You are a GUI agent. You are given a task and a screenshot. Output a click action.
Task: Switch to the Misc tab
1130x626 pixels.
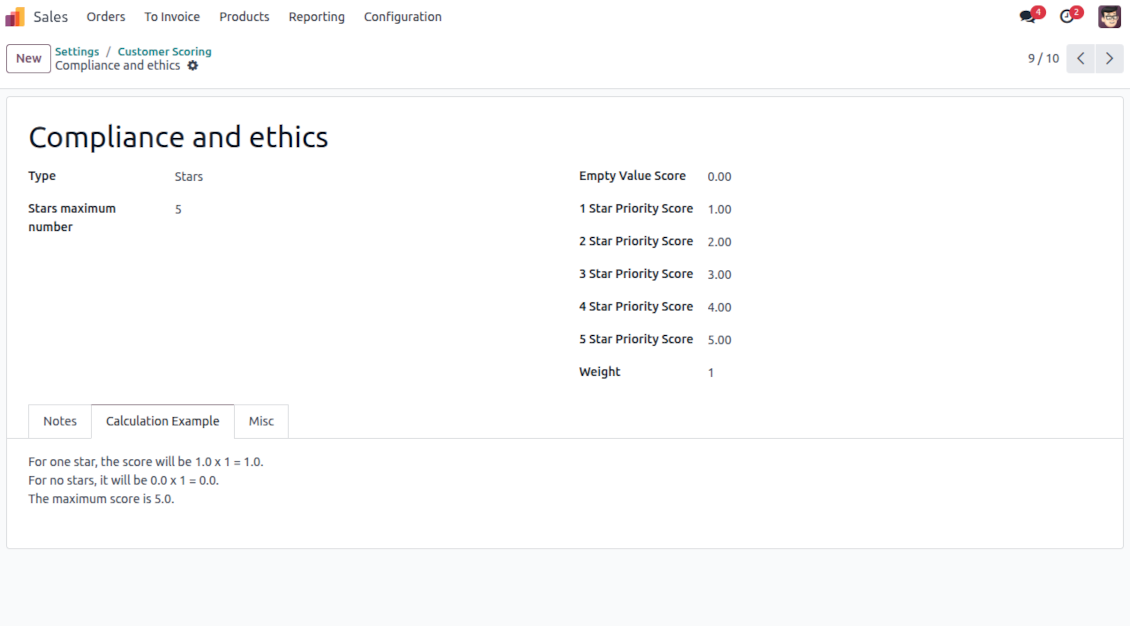click(261, 421)
